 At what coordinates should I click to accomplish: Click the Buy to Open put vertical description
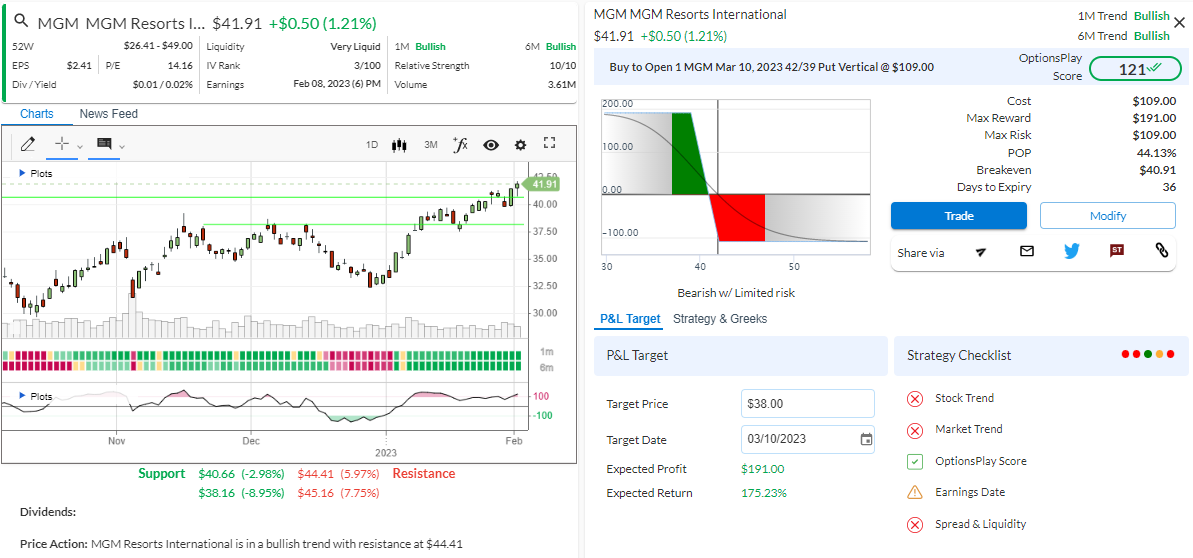click(771, 67)
